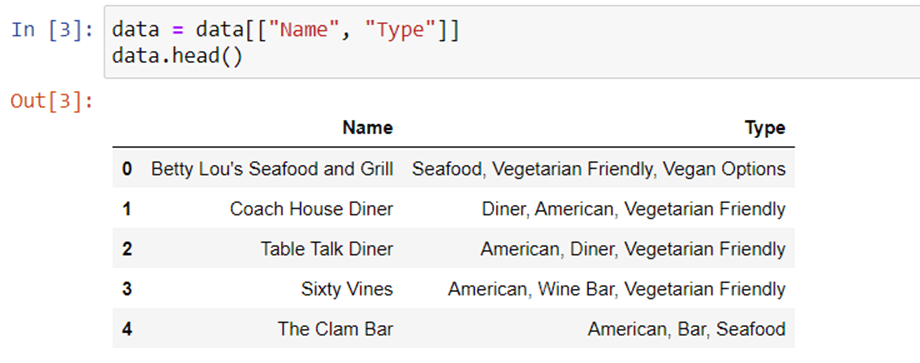Click the Type column header
Screen dimensions: 920x363
tap(765, 128)
